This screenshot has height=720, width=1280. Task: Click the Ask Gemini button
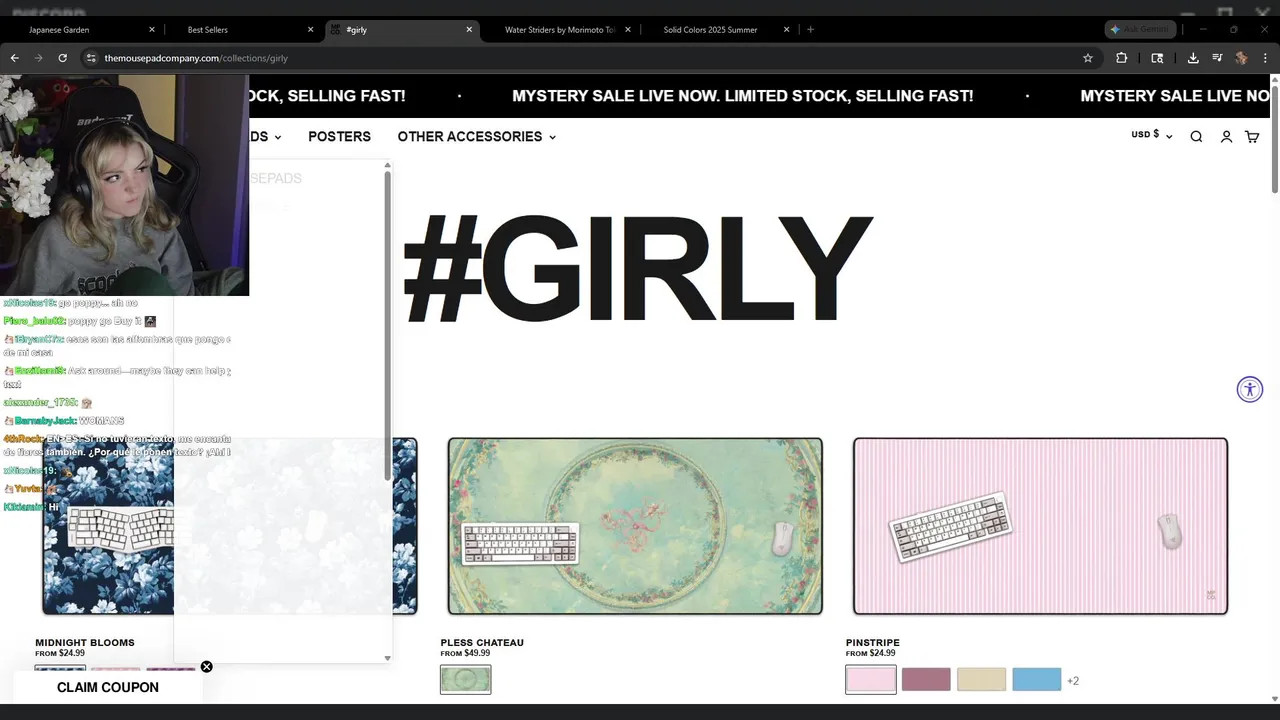pyautogui.click(x=1140, y=29)
